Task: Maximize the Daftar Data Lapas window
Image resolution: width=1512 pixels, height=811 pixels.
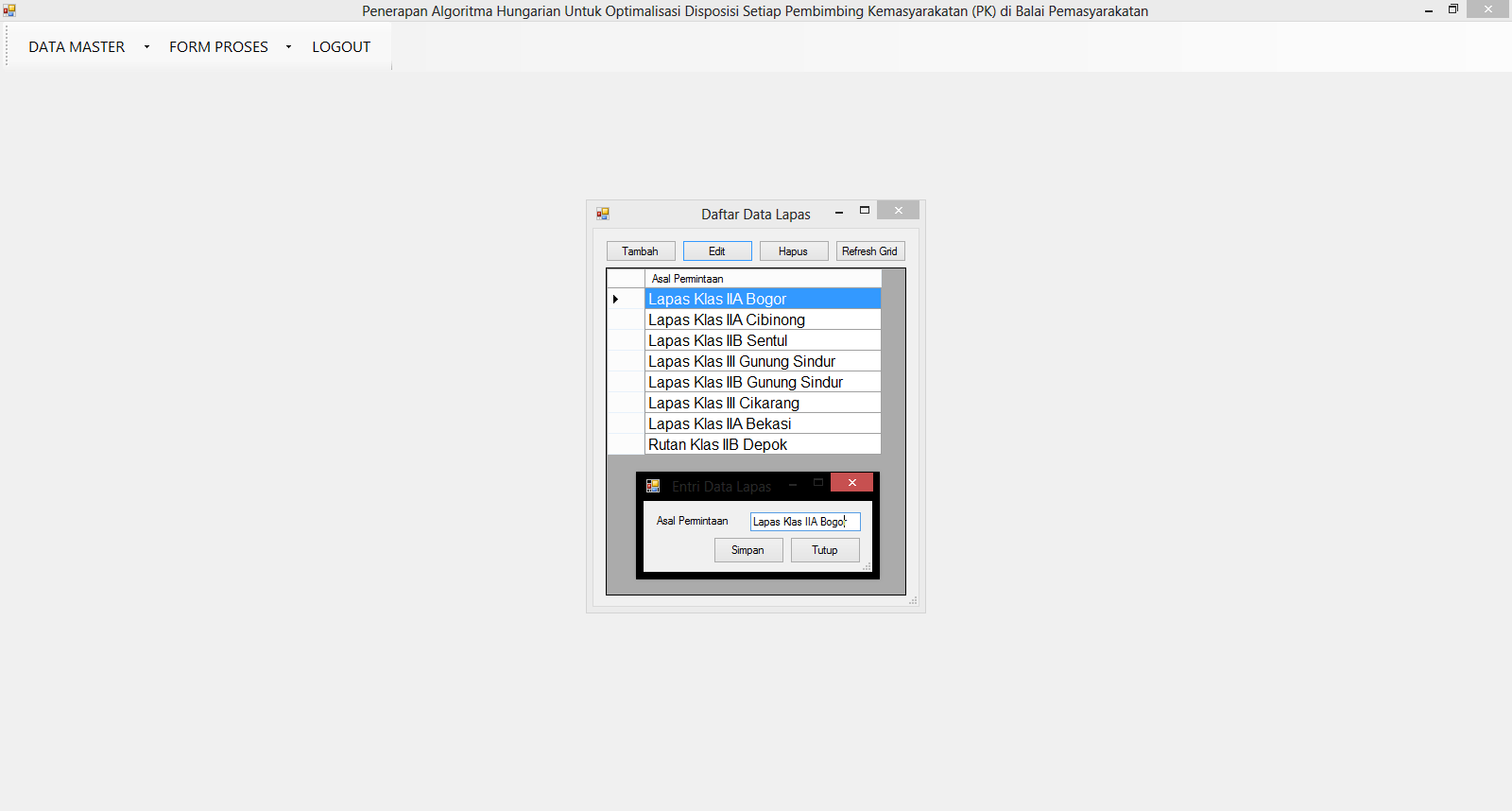Action: coord(864,211)
